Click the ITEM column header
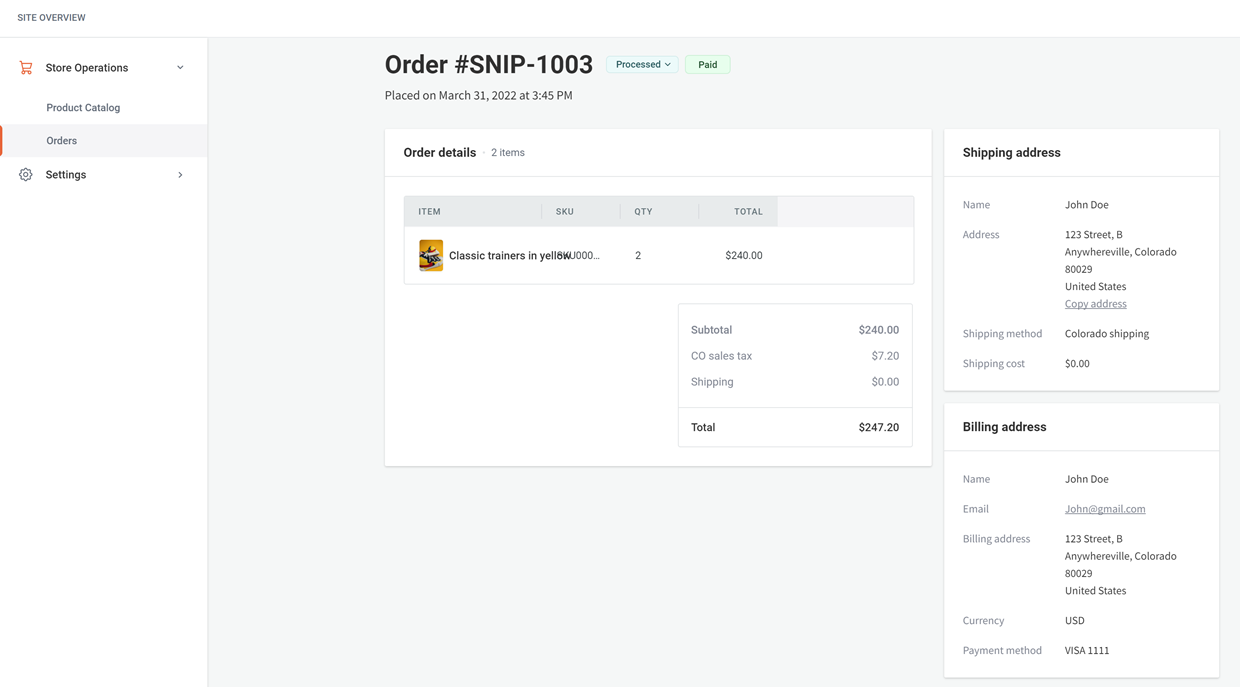Screen dimensions: 1240x687 coord(430,212)
